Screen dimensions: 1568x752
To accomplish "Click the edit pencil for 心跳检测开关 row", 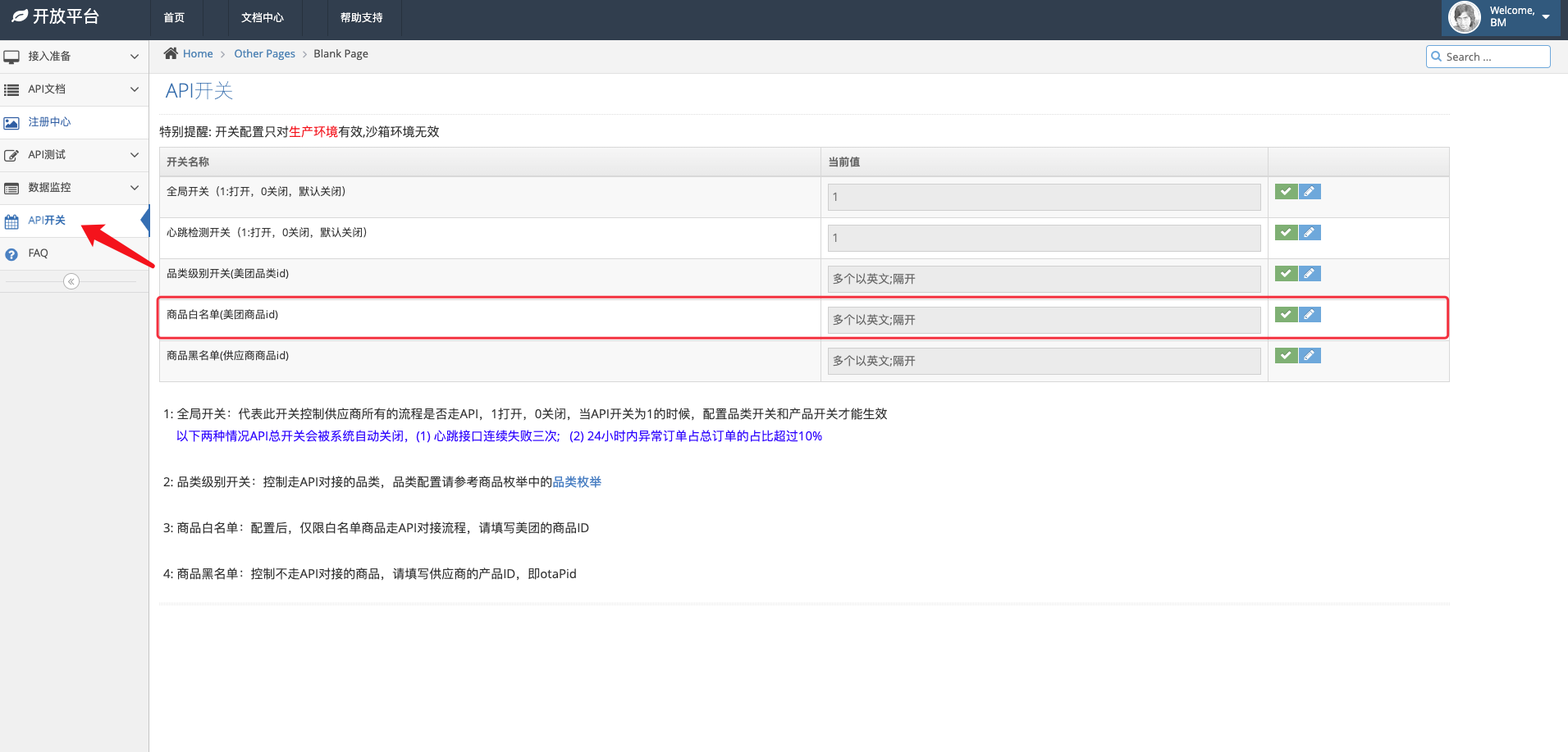I will click(x=1310, y=233).
